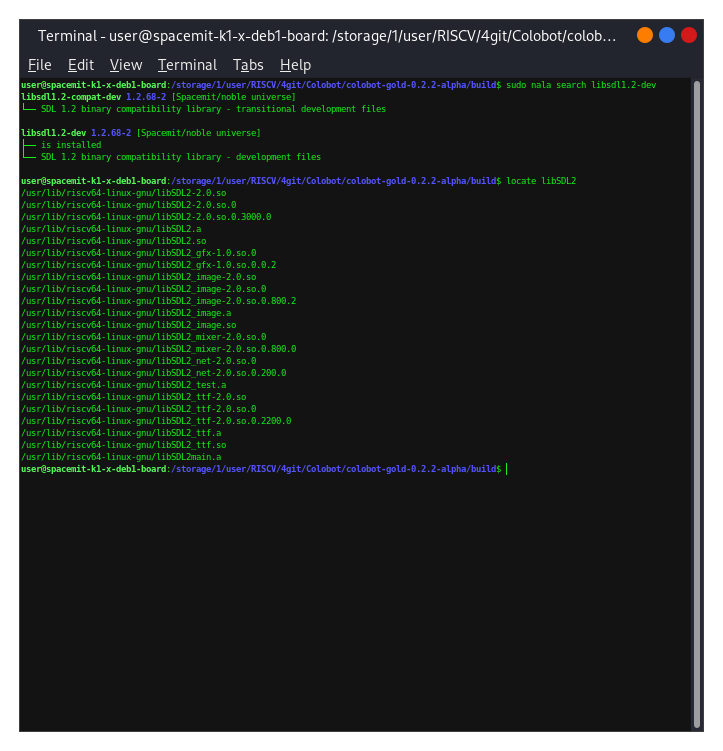723x751 pixels.
Task: Click the libSDL2_ttf.so output line
Action: pos(123,445)
